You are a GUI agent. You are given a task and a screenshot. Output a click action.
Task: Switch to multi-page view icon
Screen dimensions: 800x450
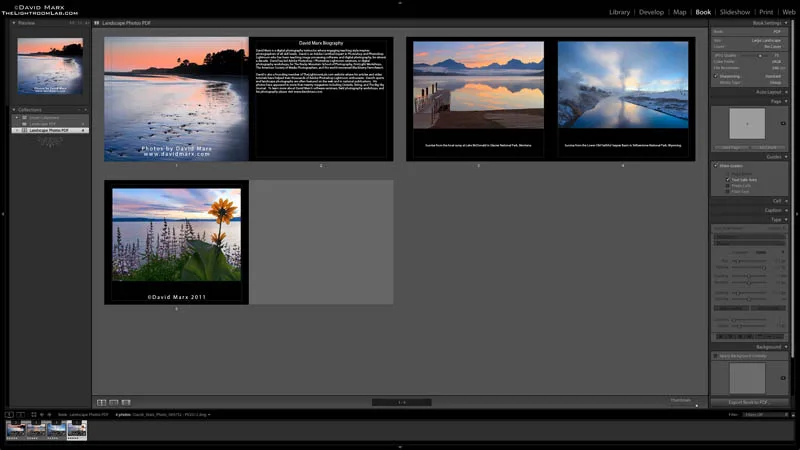click(x=102, y=403)
